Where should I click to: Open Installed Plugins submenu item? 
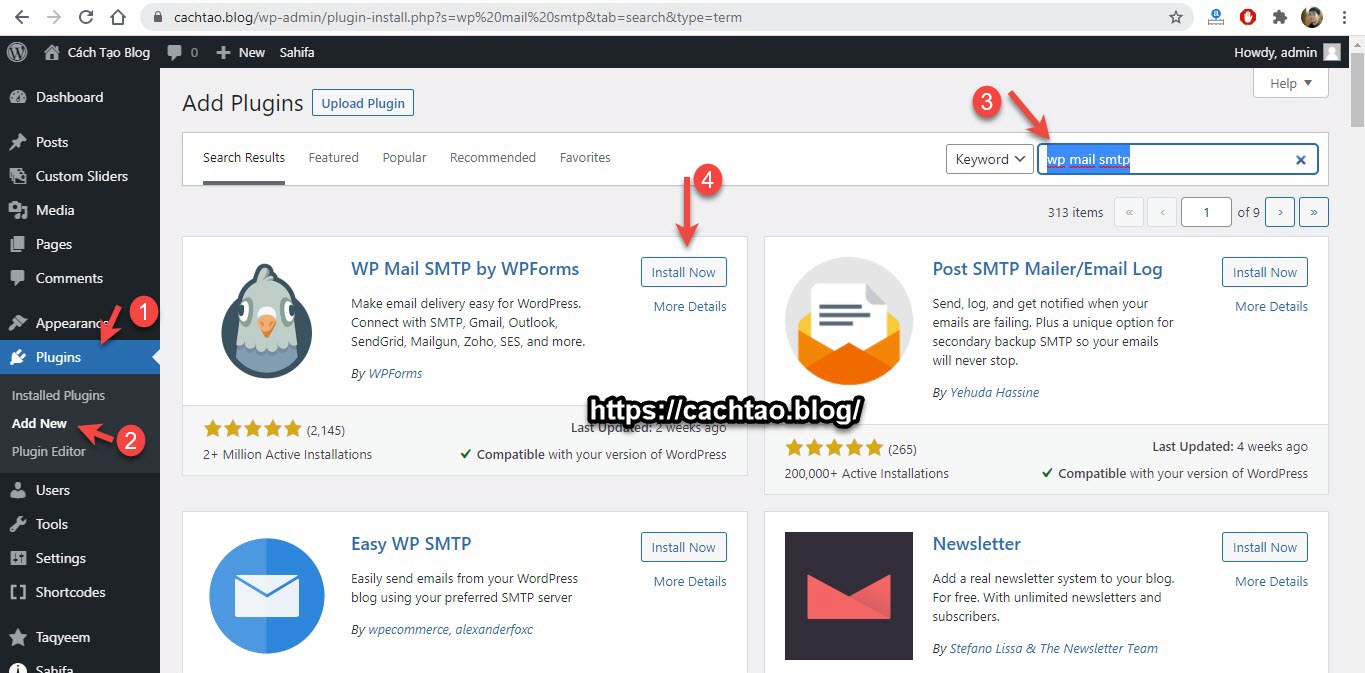point(58,395)
